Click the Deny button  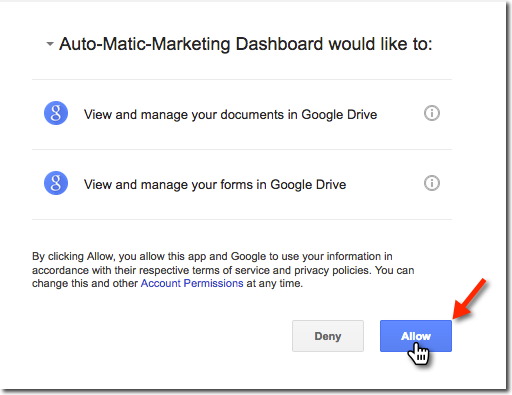tap(328, 336)
